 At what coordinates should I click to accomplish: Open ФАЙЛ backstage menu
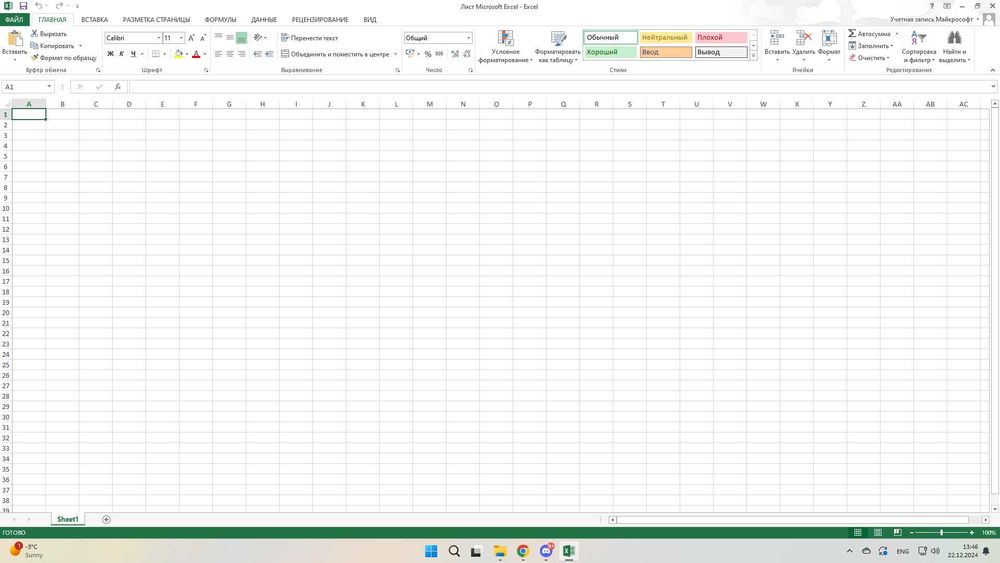click(x=14, y=20)
